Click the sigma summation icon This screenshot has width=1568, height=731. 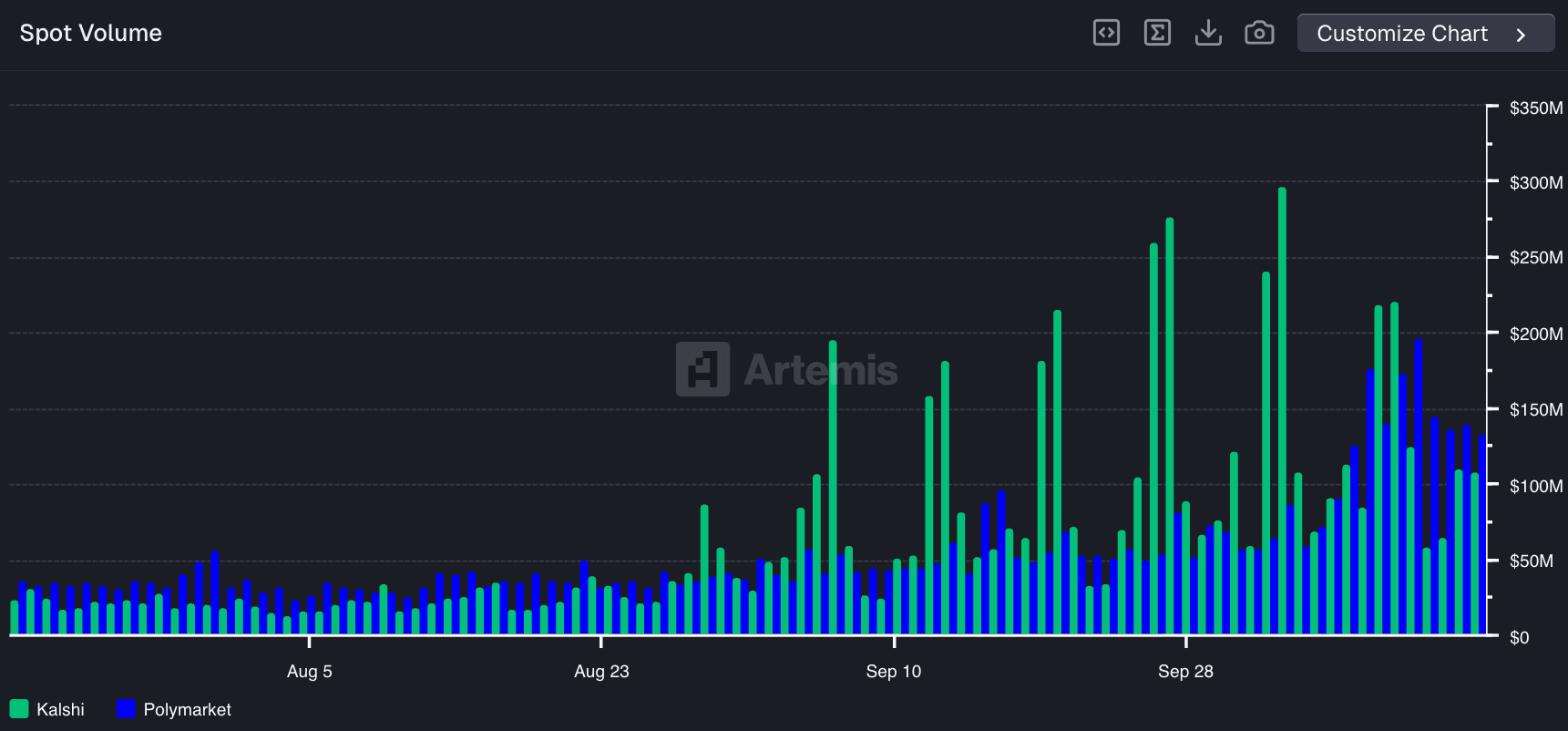point(1157,33)
